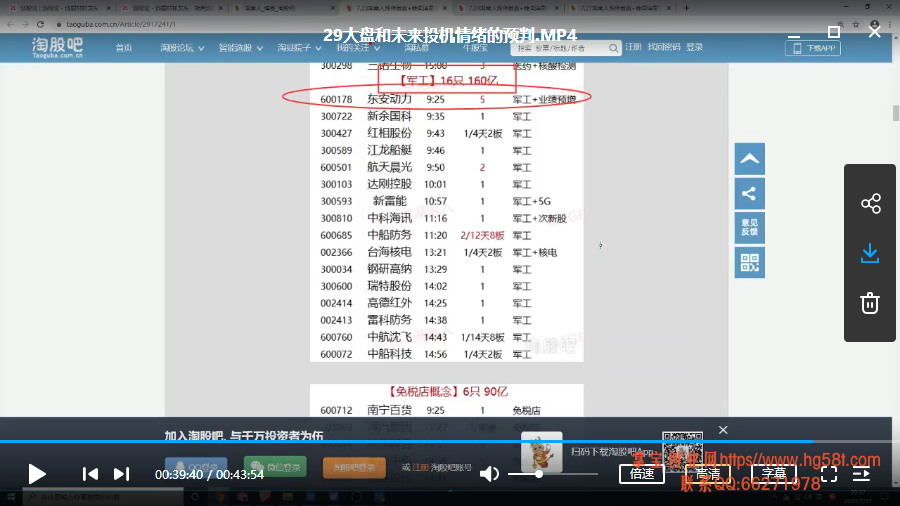Viewport: 900px width, 506px height.
Task: Open a new browser tab with plus icon
Action: (686, 8)
